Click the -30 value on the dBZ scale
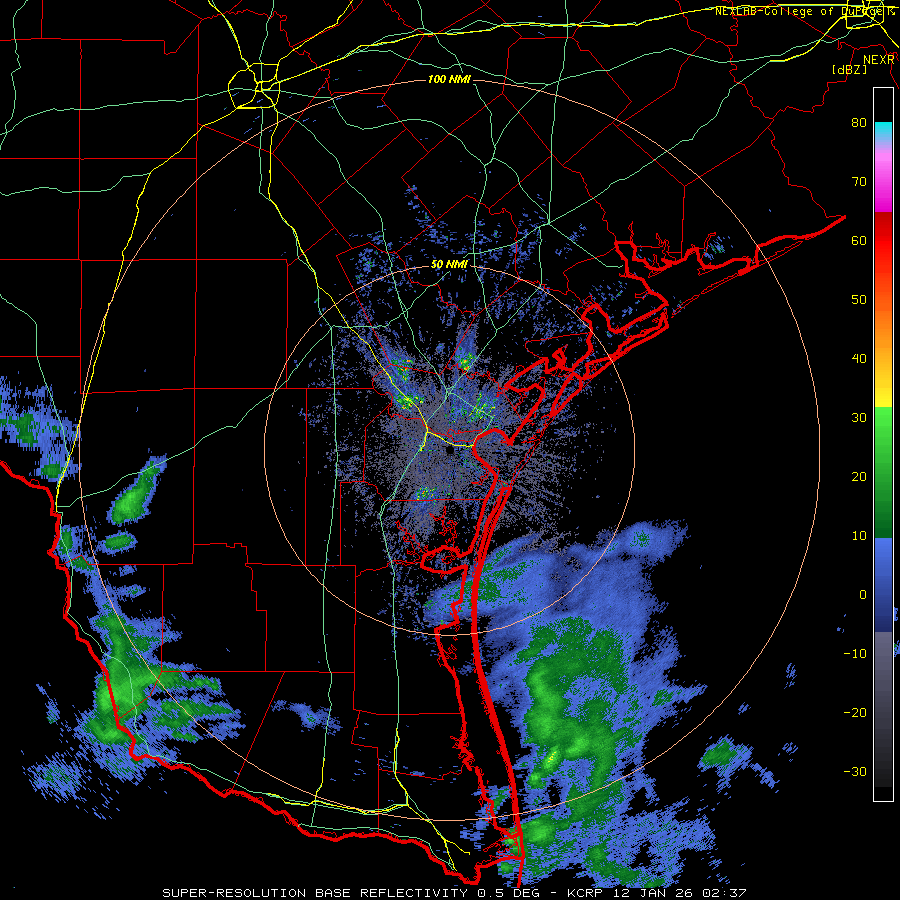900x900 pixels. click(855, 771)
